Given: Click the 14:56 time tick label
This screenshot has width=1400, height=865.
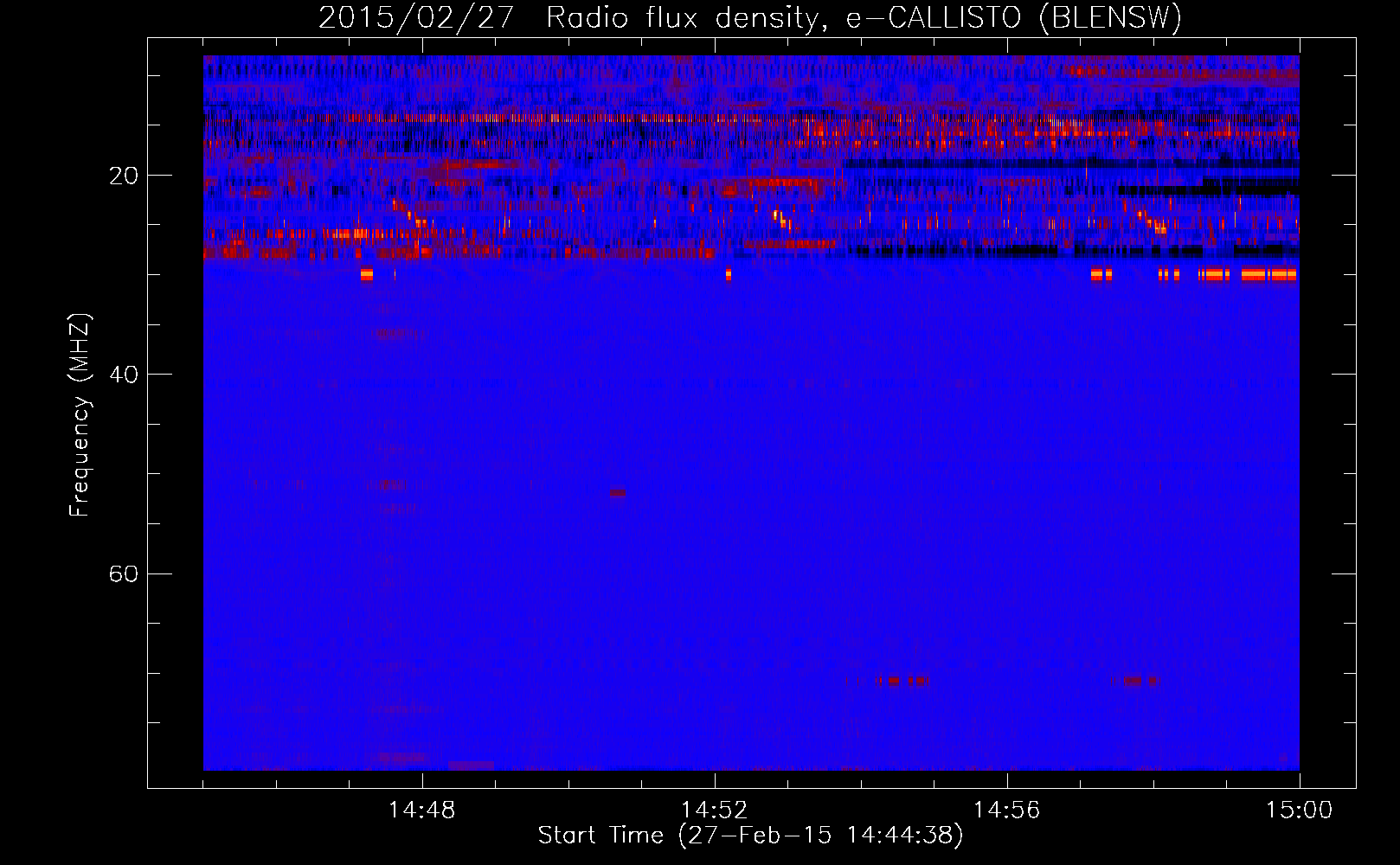Looking at the screenshot, I should point(1007,811).
